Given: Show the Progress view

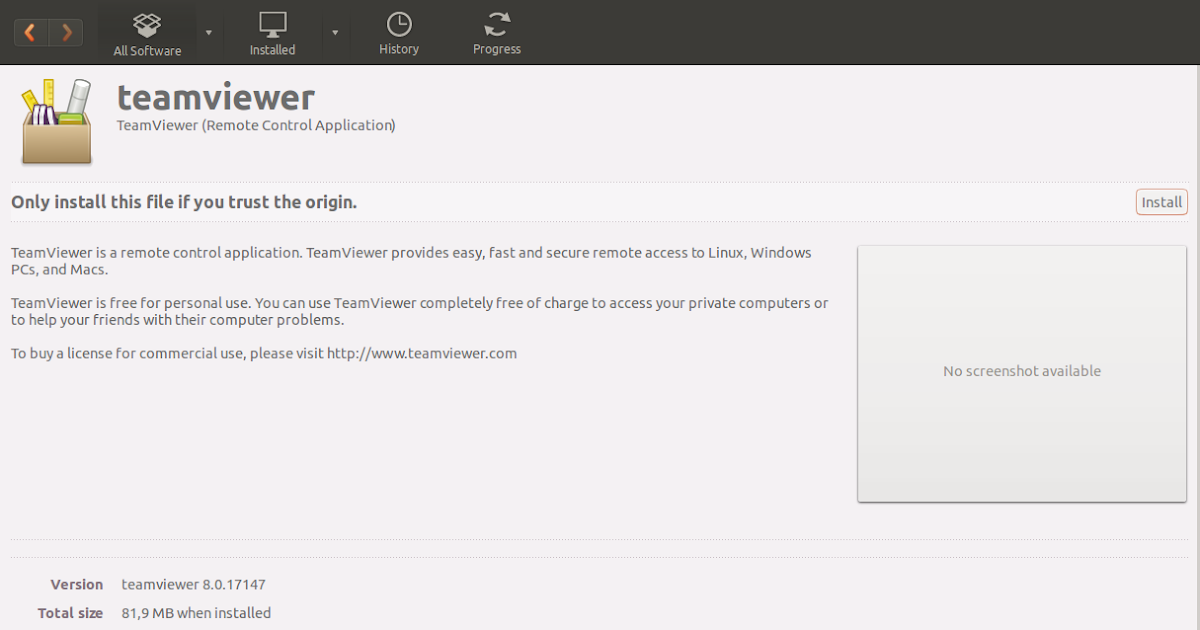Looking at the screenshot, I should coord(497,33).
